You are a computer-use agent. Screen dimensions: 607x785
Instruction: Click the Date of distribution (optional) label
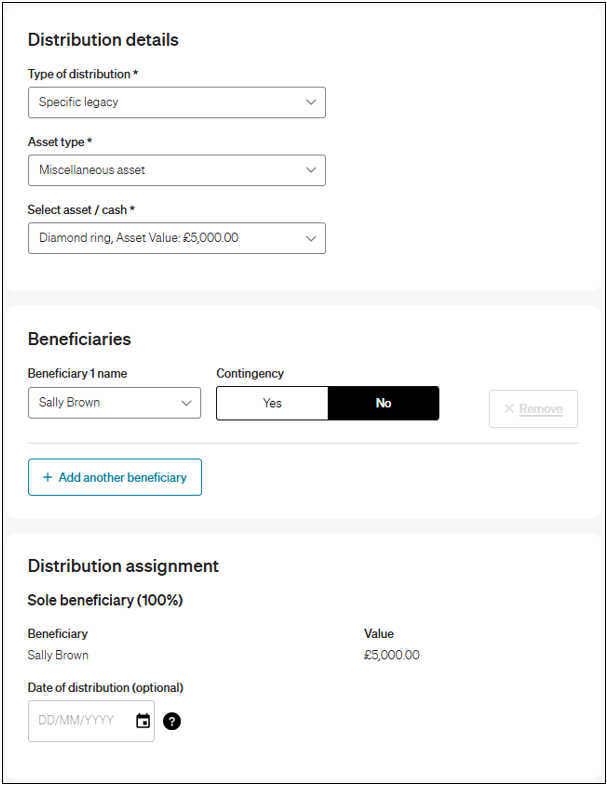[x=105, y=688]
